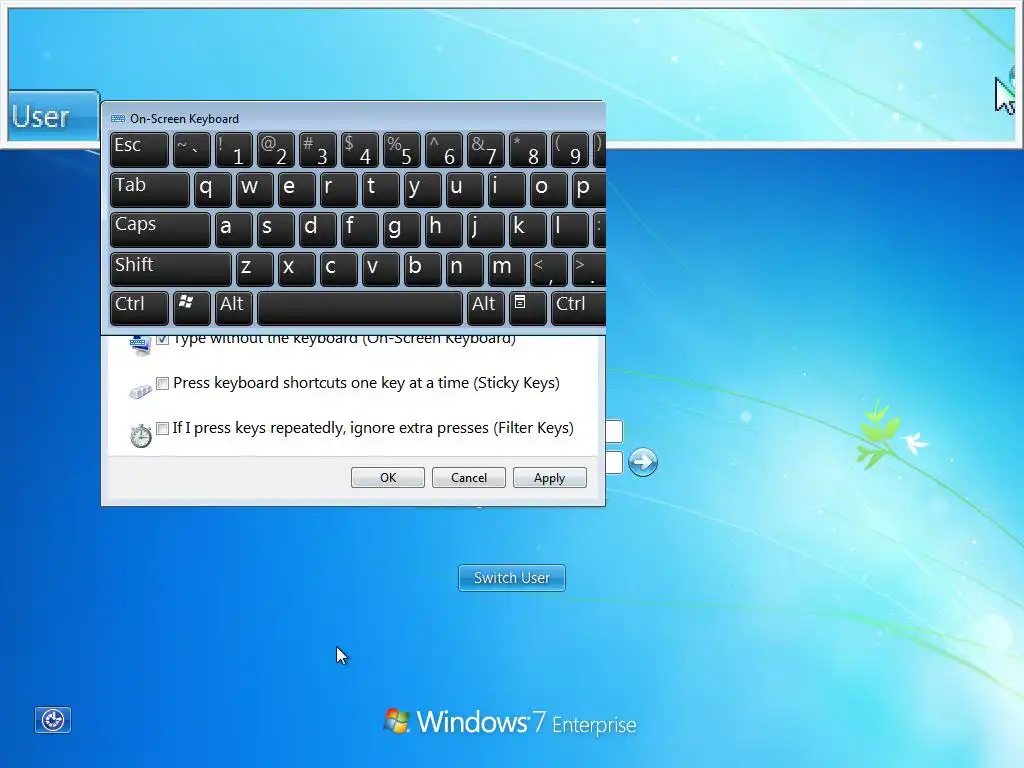This screenshot has width=1024, height=768.
Task: Click the g key
Action: coord(402,229)
